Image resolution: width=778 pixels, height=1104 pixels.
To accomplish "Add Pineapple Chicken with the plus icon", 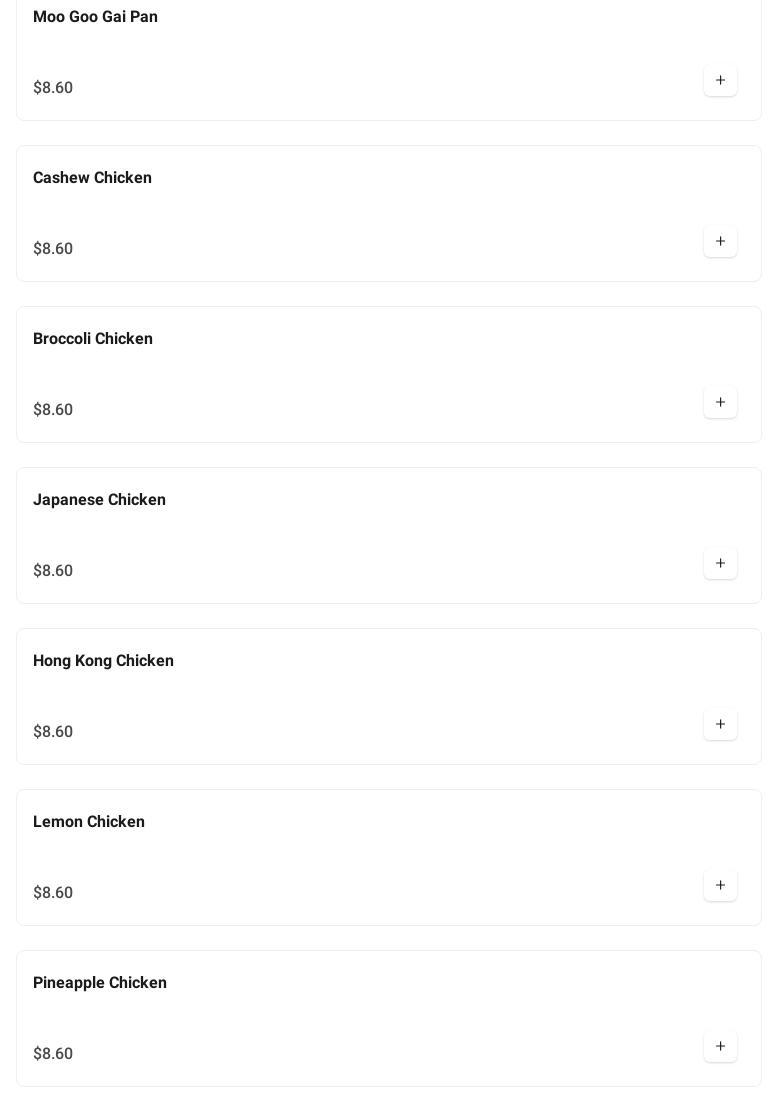I will tap(720, 1046).
